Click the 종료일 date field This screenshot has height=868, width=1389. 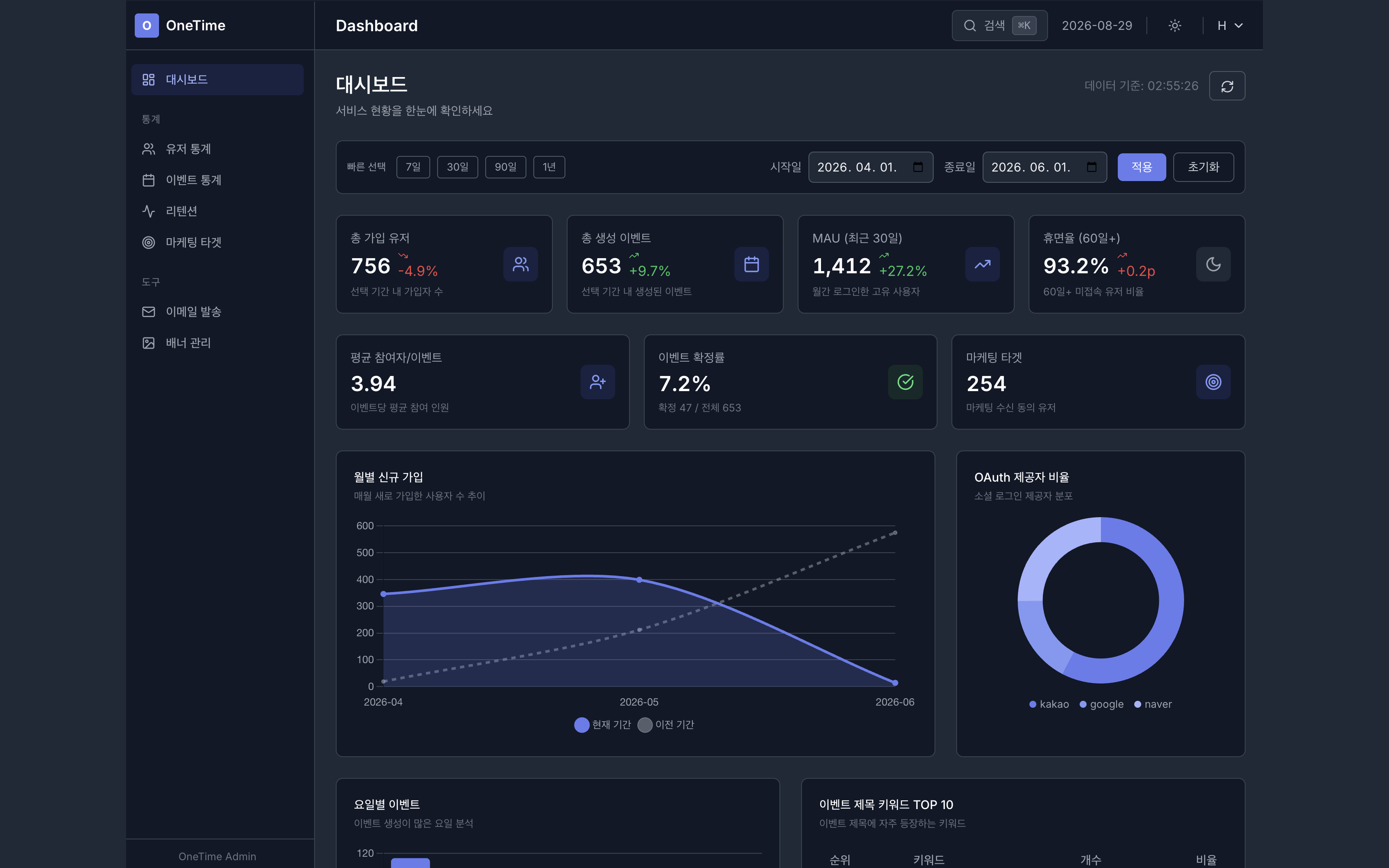click(1045, 167)
